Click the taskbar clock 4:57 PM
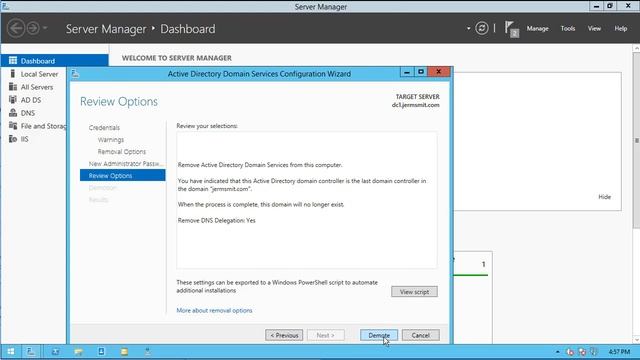 619,351
